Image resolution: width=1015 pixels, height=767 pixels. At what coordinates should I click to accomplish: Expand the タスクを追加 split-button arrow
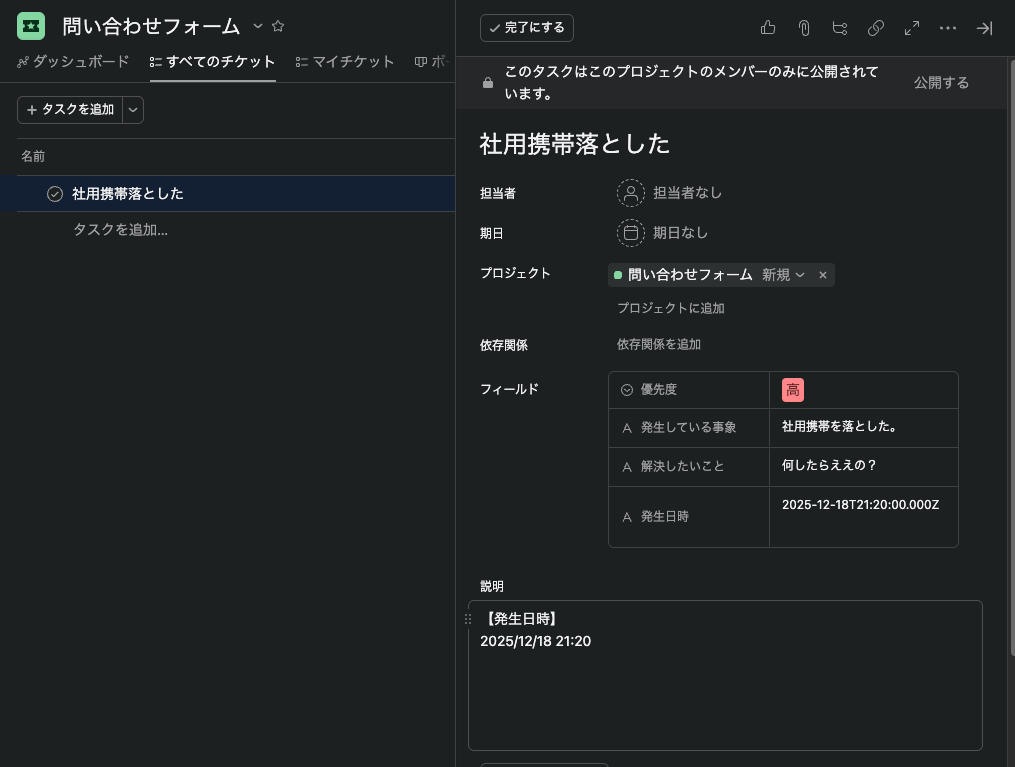(133, 110)
